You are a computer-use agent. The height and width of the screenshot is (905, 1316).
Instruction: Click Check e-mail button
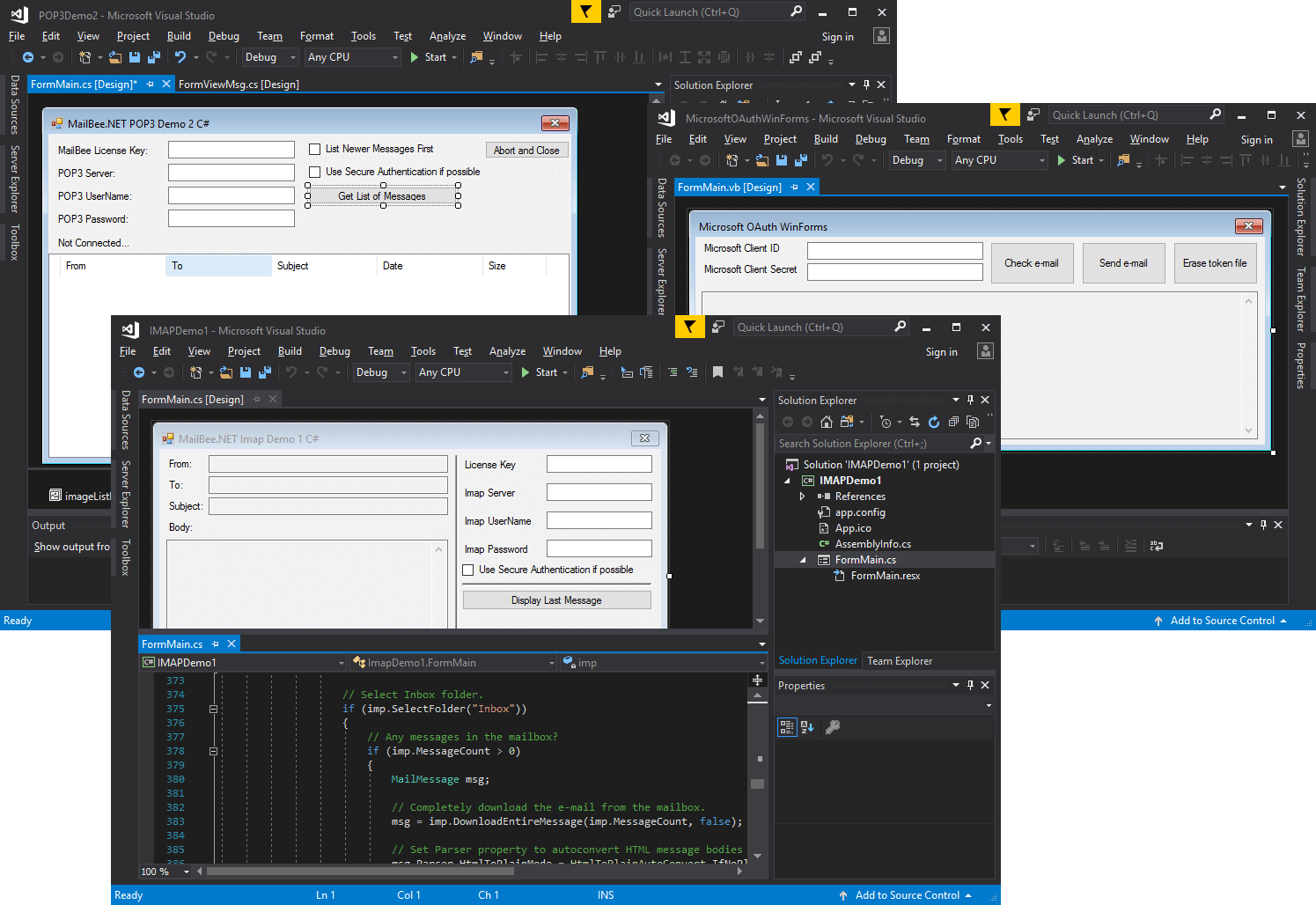[1032, 263]
